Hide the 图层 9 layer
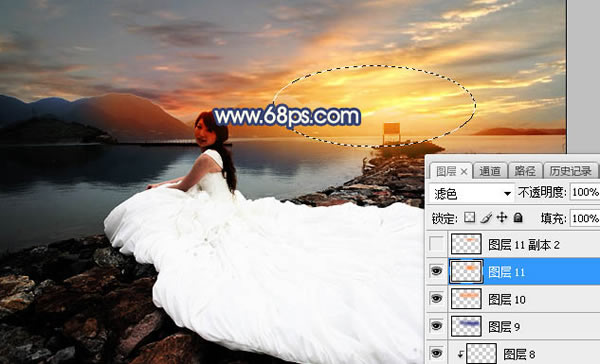Viewport: 600px width, 364px height. pos(436,326)
